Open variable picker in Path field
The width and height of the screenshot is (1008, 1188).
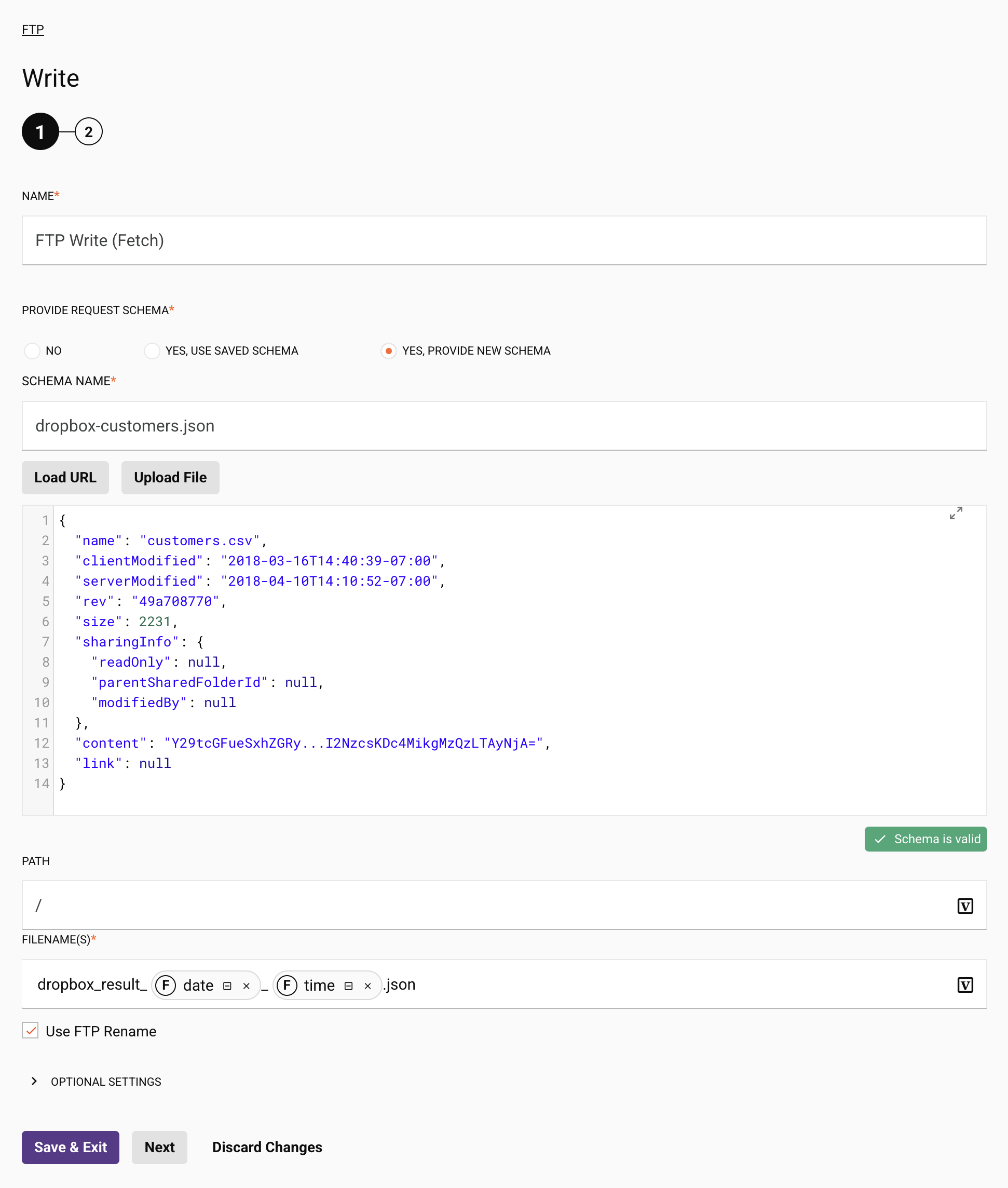pyautogui.click(x=964, y=906)
